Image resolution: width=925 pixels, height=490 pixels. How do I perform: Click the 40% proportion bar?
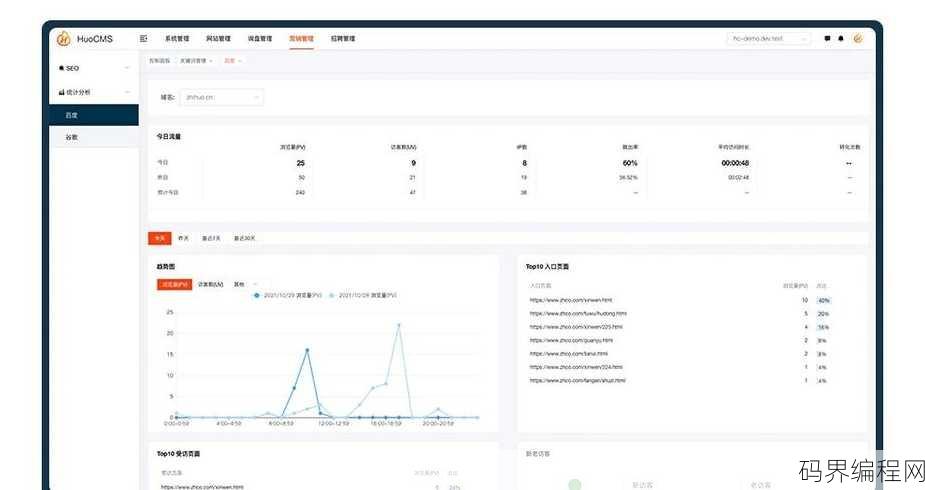click(824, 301)
